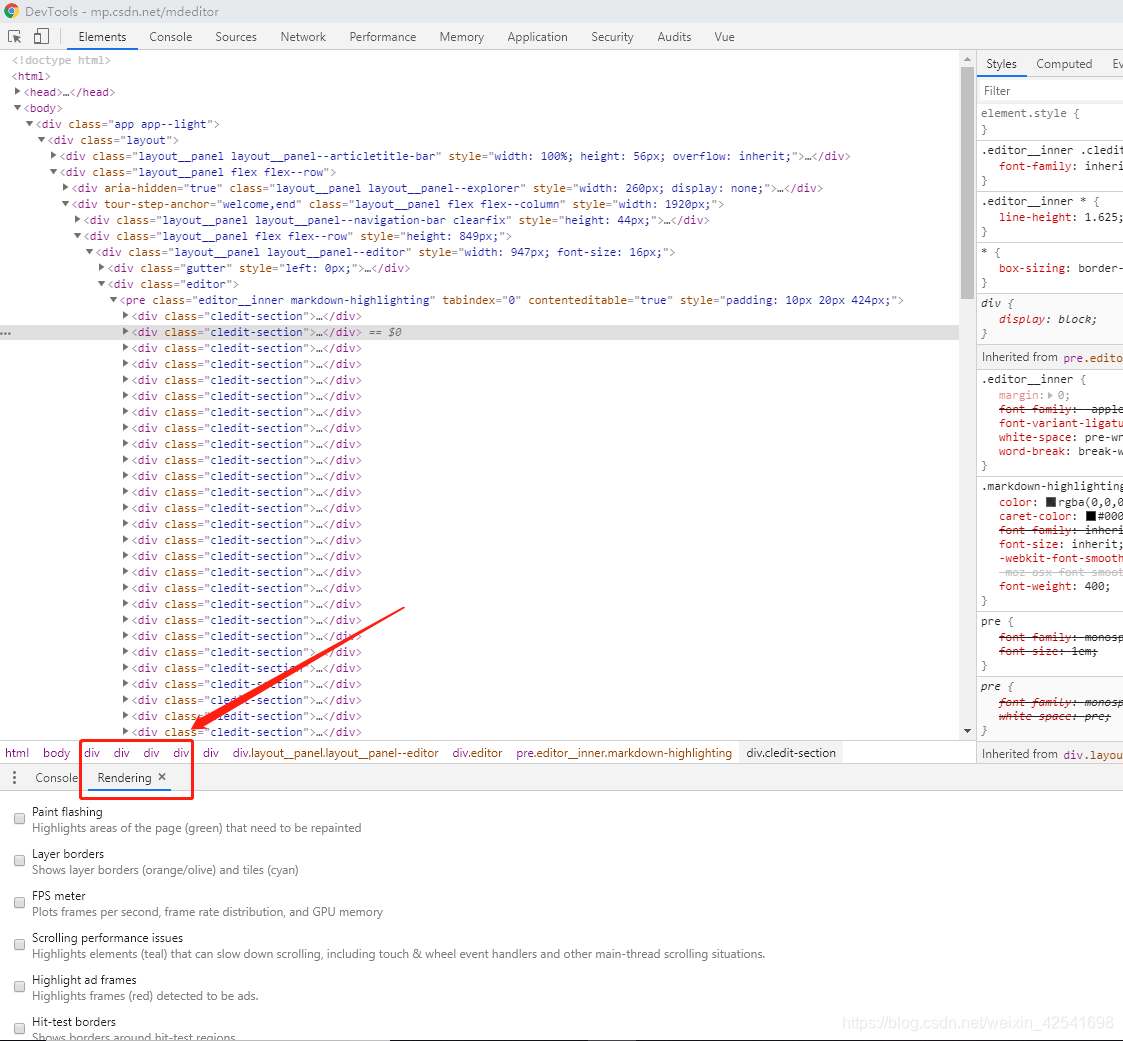Enable Scrolling performance issues checkbox

[19, 945]
